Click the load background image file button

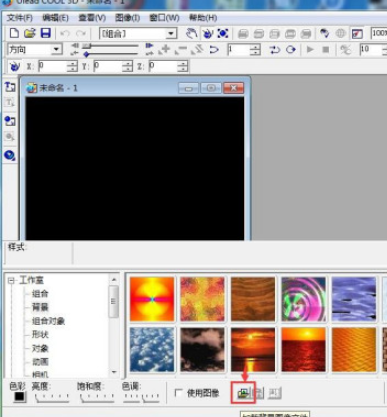243,393
